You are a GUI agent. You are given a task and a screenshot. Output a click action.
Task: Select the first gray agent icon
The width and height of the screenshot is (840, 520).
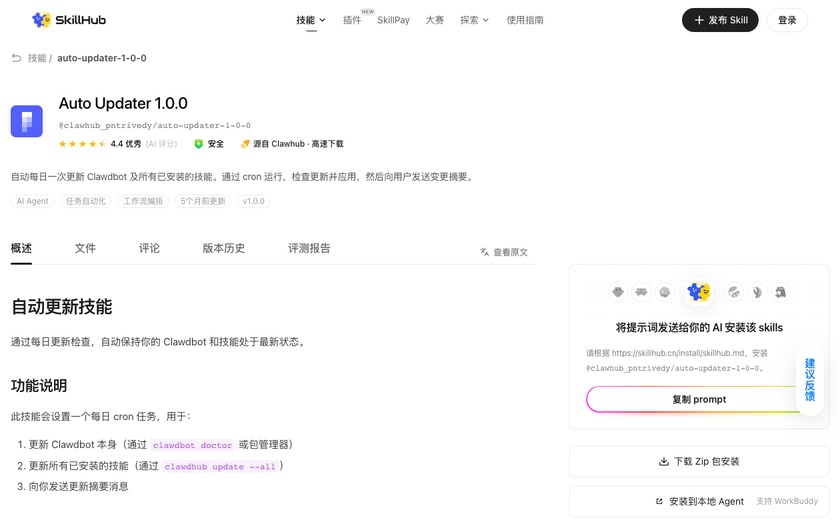point(618,292)
